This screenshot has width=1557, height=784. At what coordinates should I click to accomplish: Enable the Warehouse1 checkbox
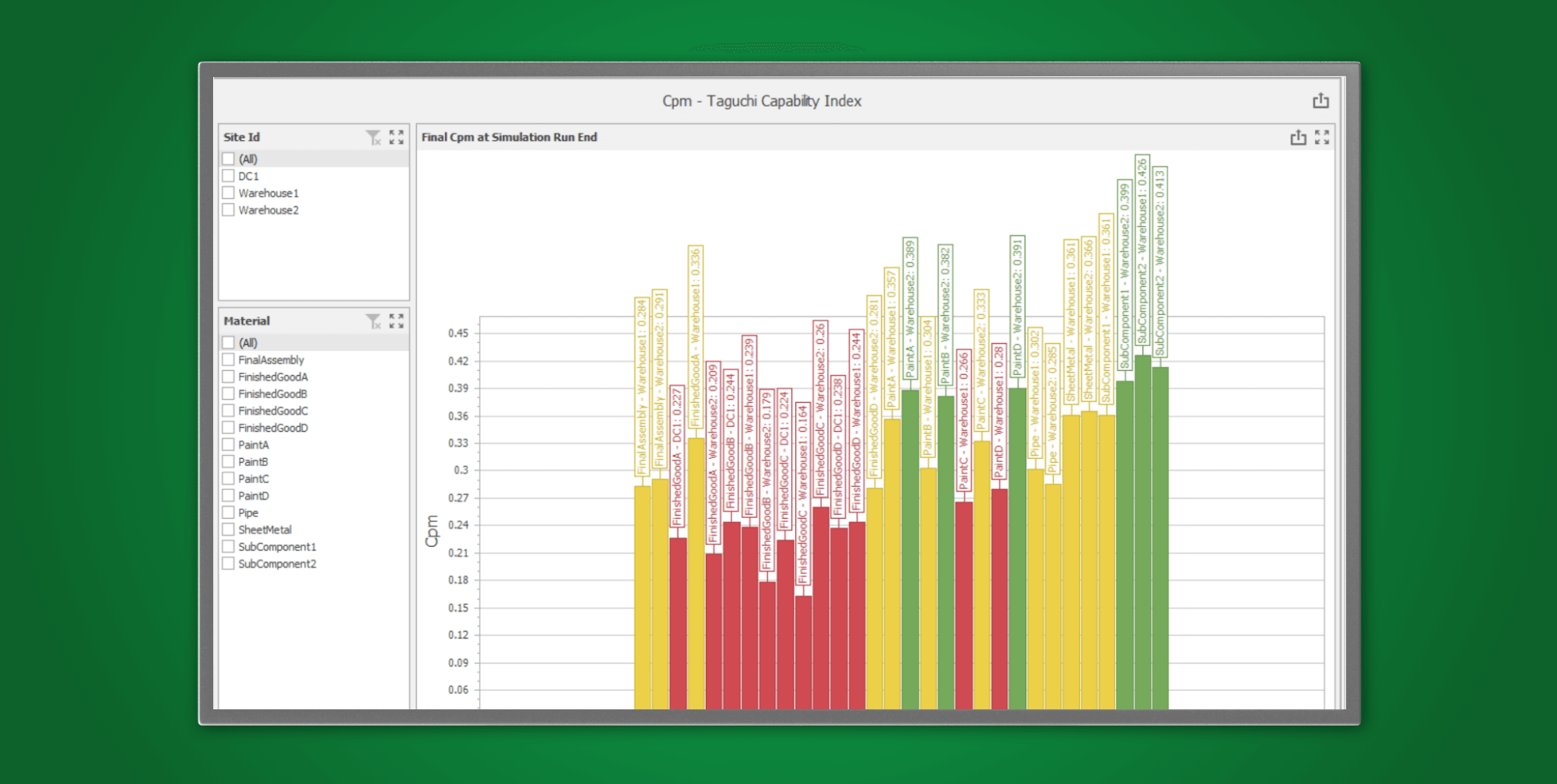[228, 193]
